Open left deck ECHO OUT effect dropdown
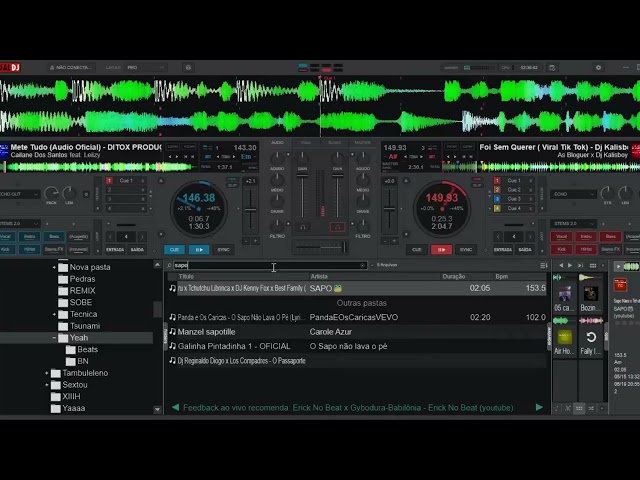 [x=19, y=194]
